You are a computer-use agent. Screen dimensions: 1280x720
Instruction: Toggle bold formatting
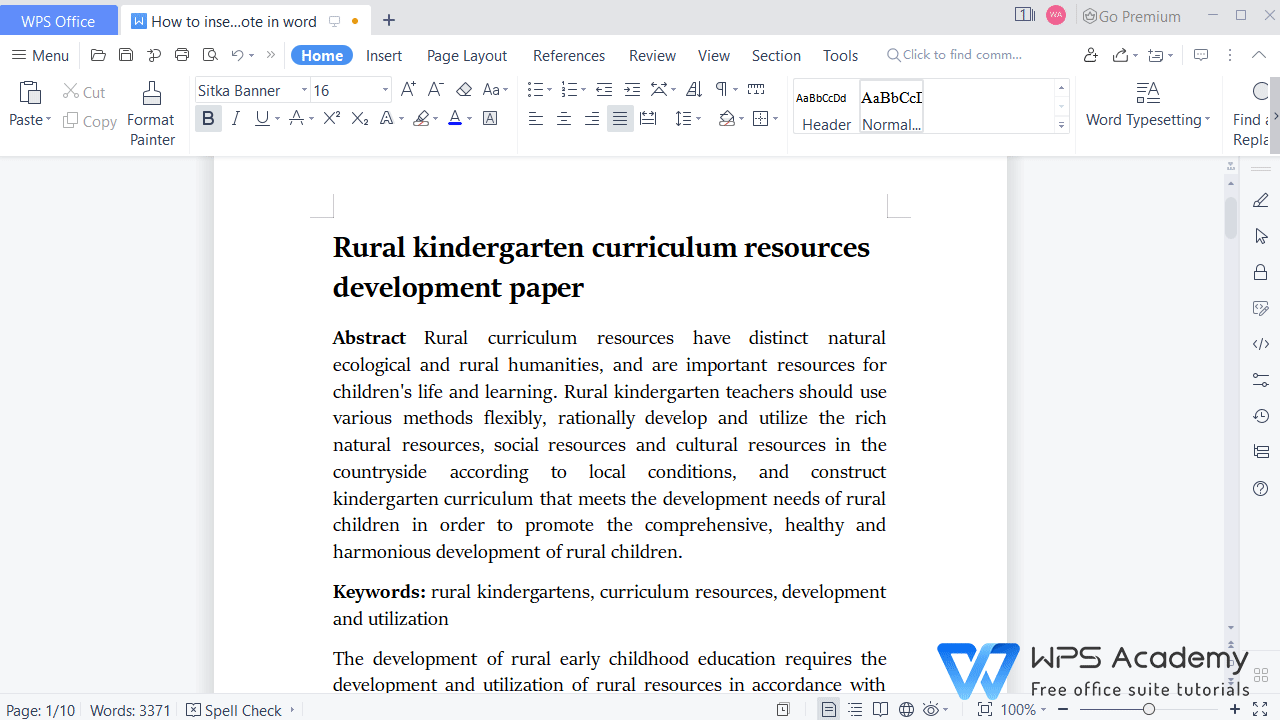208,119
